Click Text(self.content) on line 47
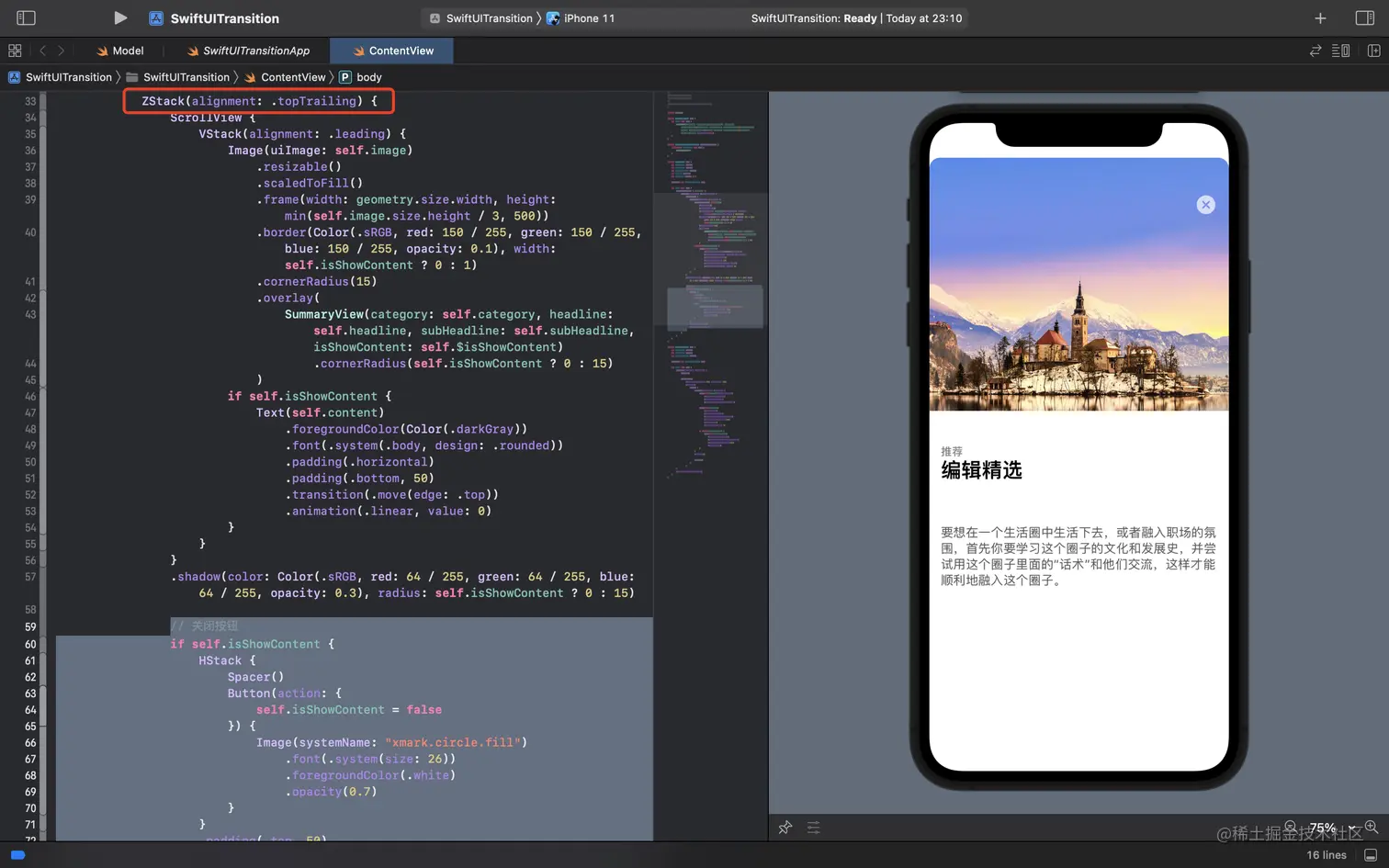The image size is (1389, 868). [320, 413]
